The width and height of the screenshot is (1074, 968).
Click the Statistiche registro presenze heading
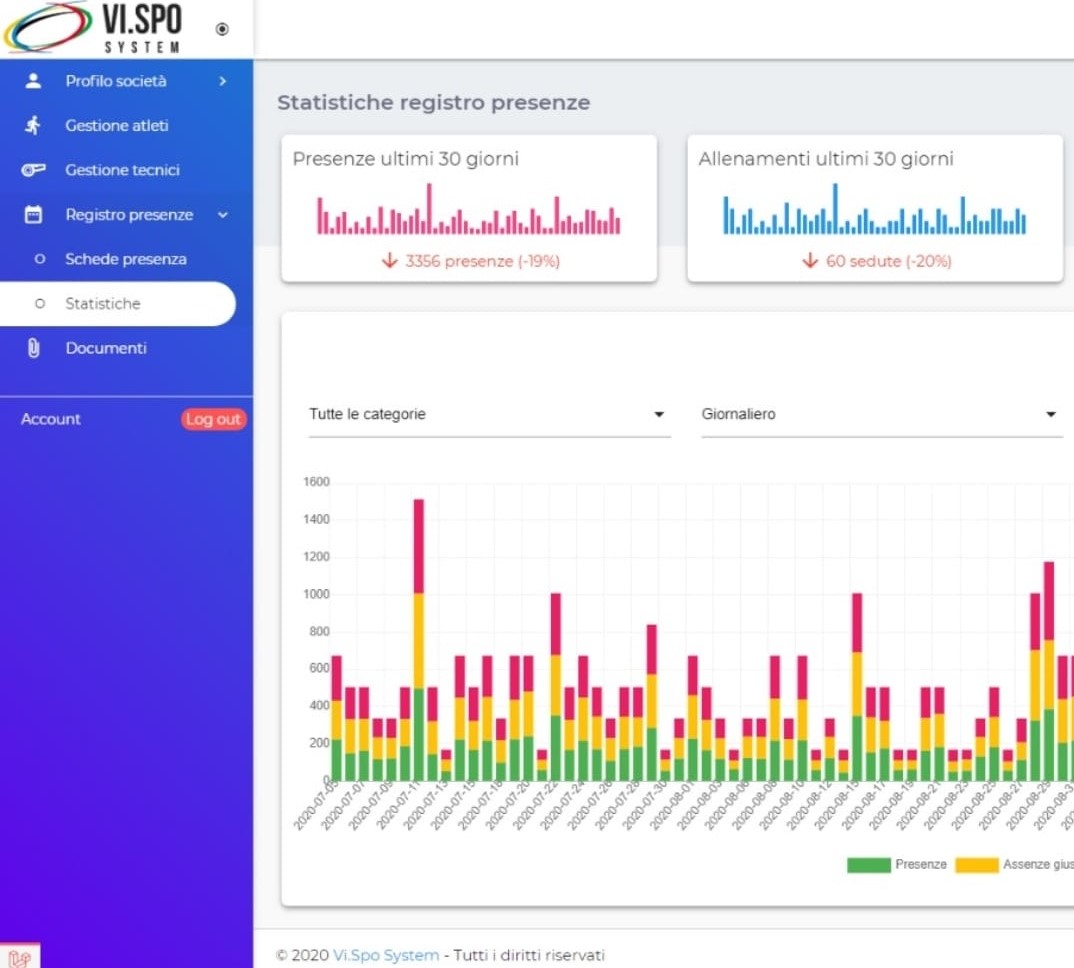tap(434, 102)
